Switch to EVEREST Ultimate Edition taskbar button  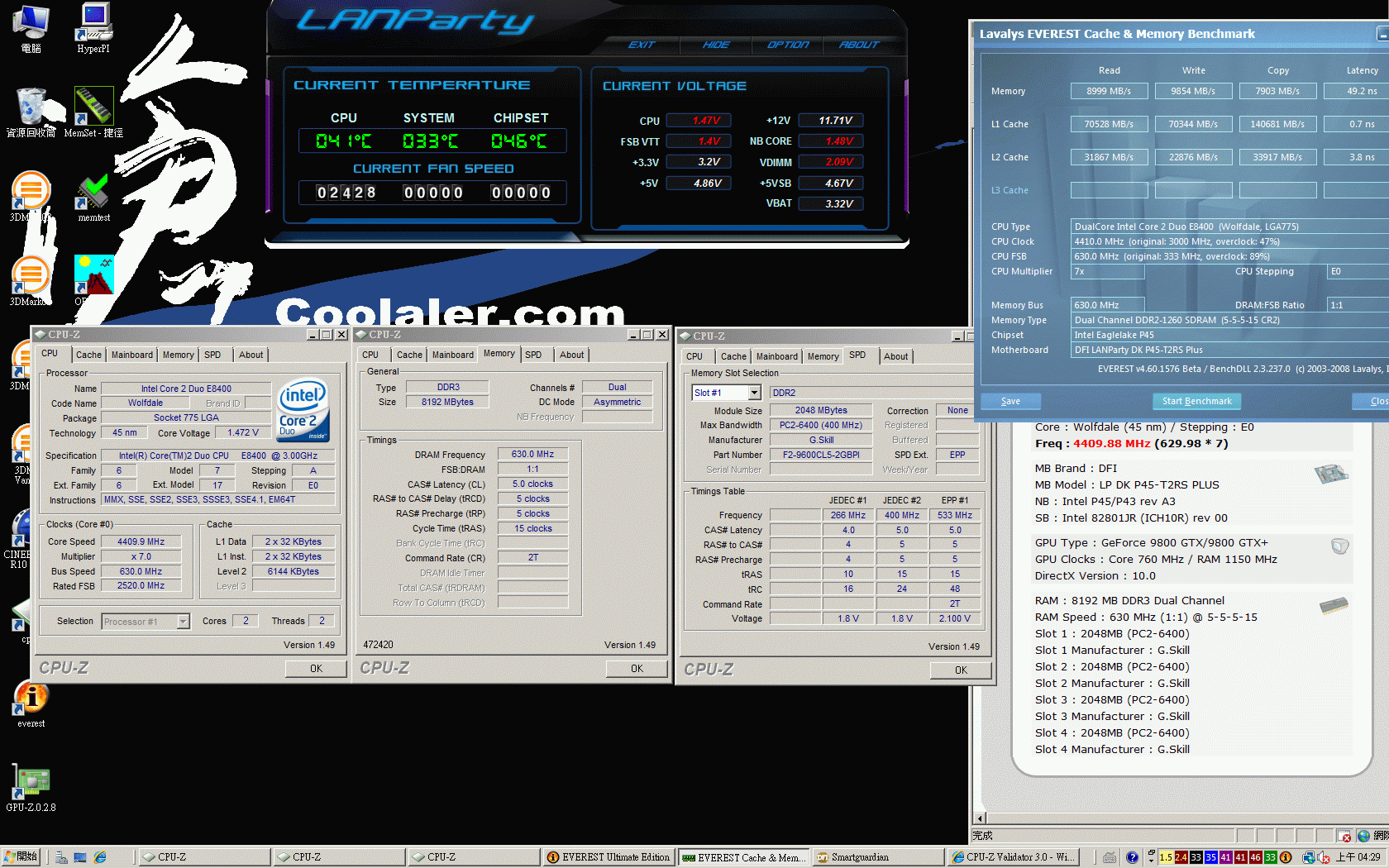pyautogui.click(x=609, y=857)
